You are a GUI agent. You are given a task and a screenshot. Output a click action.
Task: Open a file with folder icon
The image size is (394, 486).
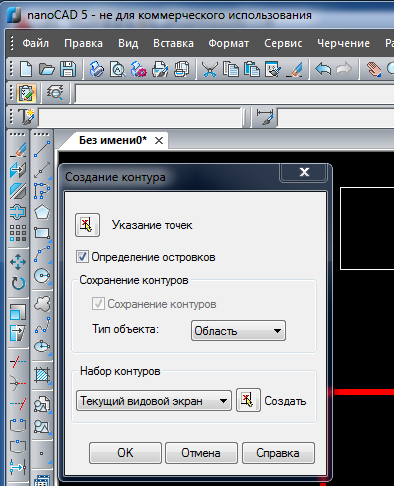click(x=47, y=69)
